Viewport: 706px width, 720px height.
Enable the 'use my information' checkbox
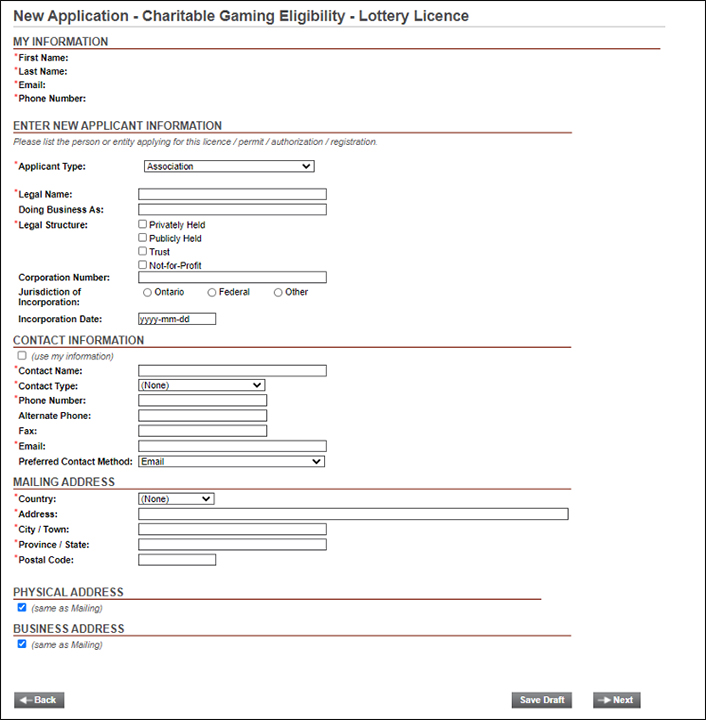[22, 355]
